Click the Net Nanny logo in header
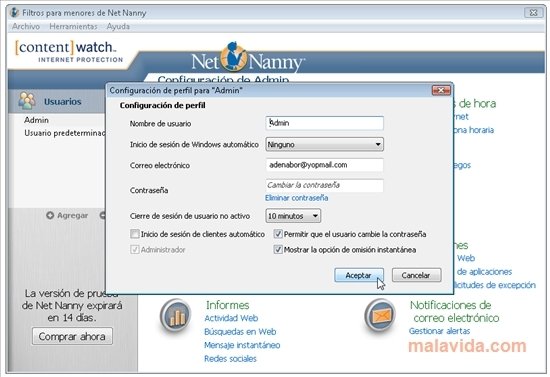 click(248, 58)
